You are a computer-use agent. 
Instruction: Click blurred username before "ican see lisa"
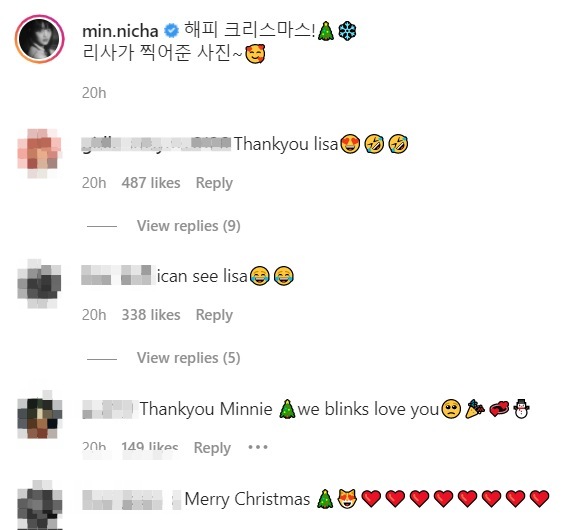116,275
